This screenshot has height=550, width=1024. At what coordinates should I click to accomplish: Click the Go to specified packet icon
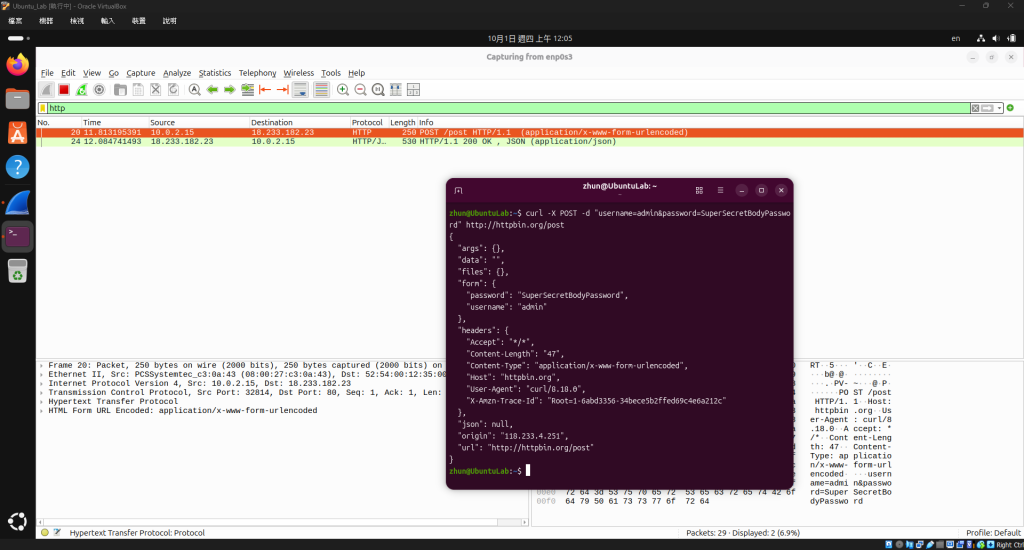click(x=248, y=89)
